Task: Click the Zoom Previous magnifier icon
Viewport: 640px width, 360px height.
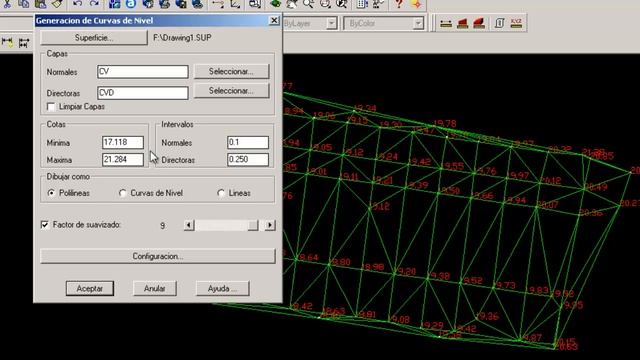Action: 341,4
